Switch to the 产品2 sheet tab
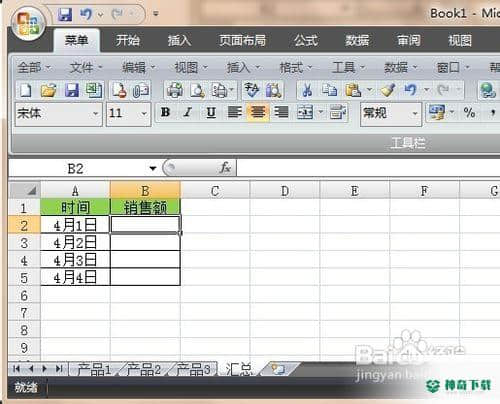500x404 pixels. coord(144,369)
